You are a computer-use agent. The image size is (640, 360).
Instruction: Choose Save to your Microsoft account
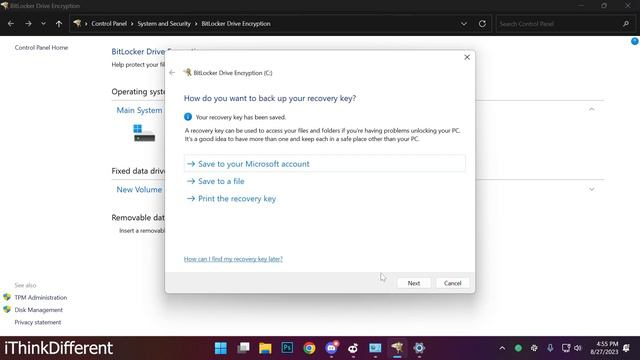tap(324, 164)
